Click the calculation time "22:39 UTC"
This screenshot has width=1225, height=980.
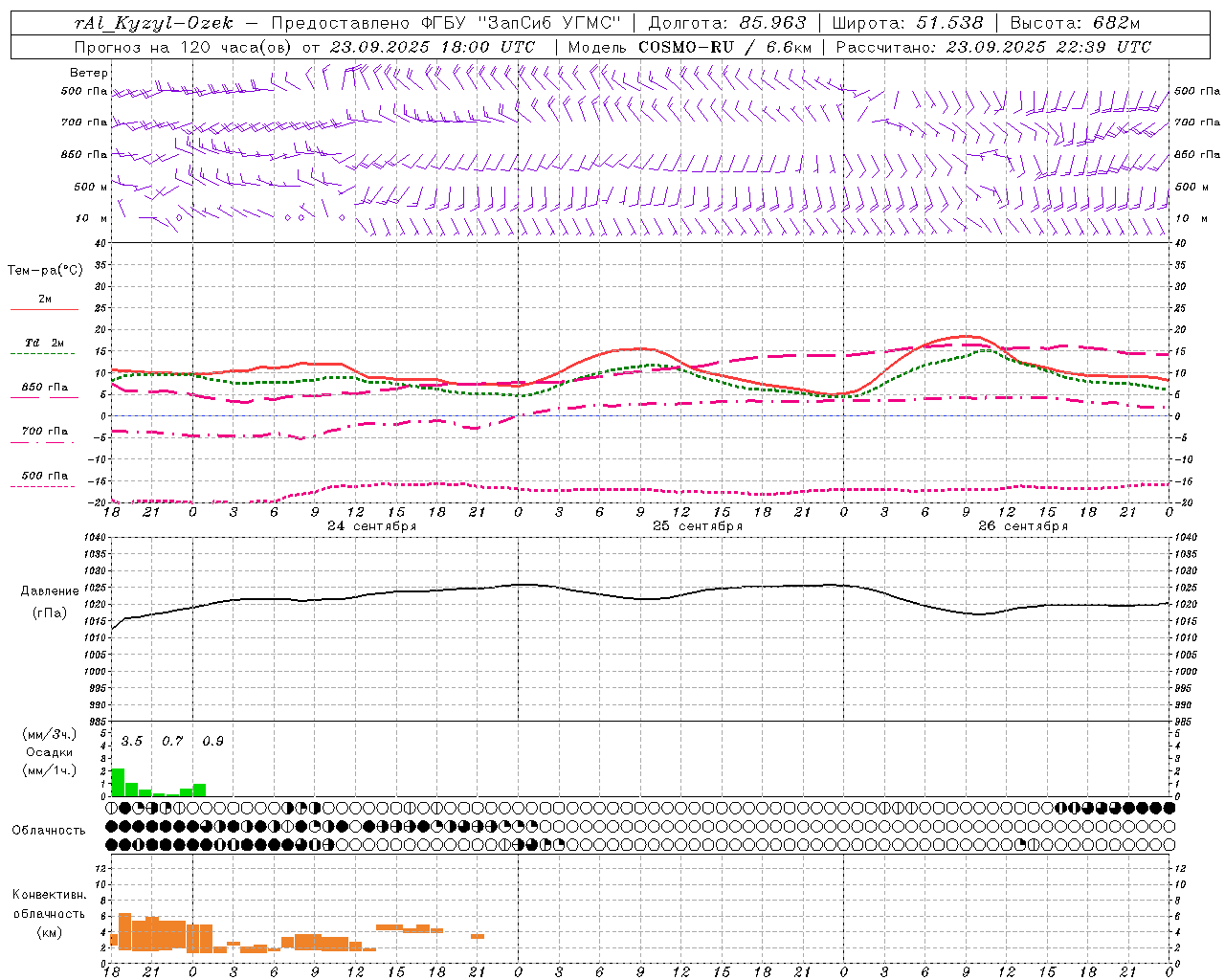(x=1104, y=47)
